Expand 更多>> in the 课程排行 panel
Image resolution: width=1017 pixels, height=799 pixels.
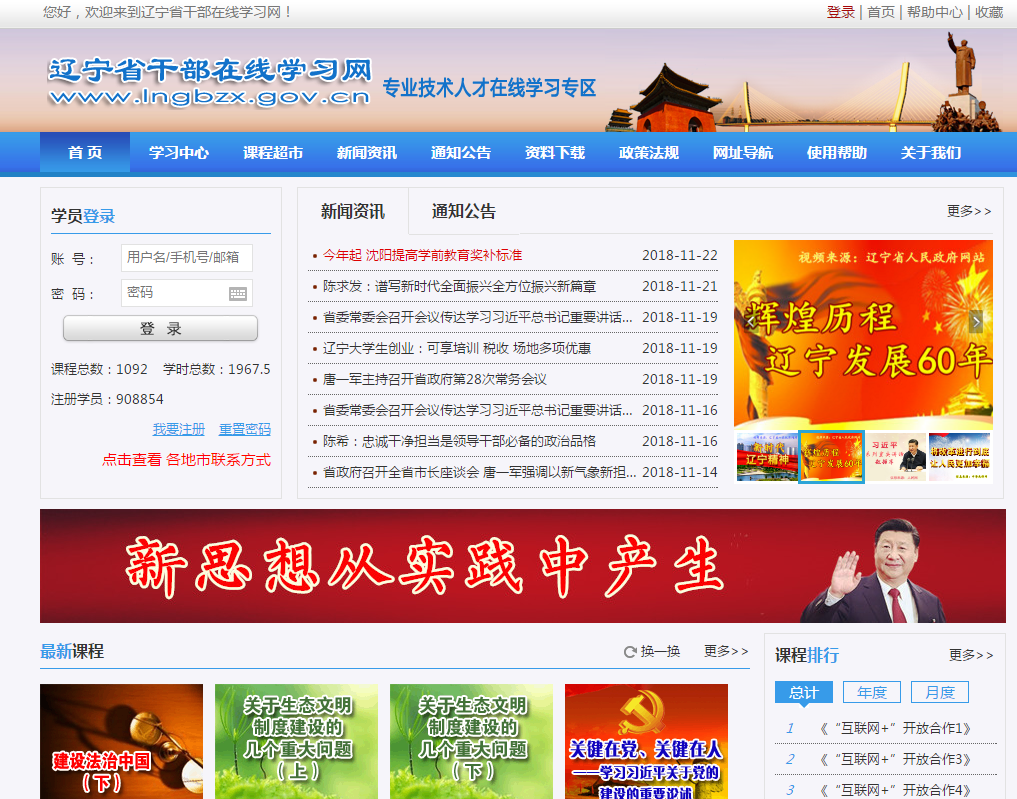coord(970,655)
